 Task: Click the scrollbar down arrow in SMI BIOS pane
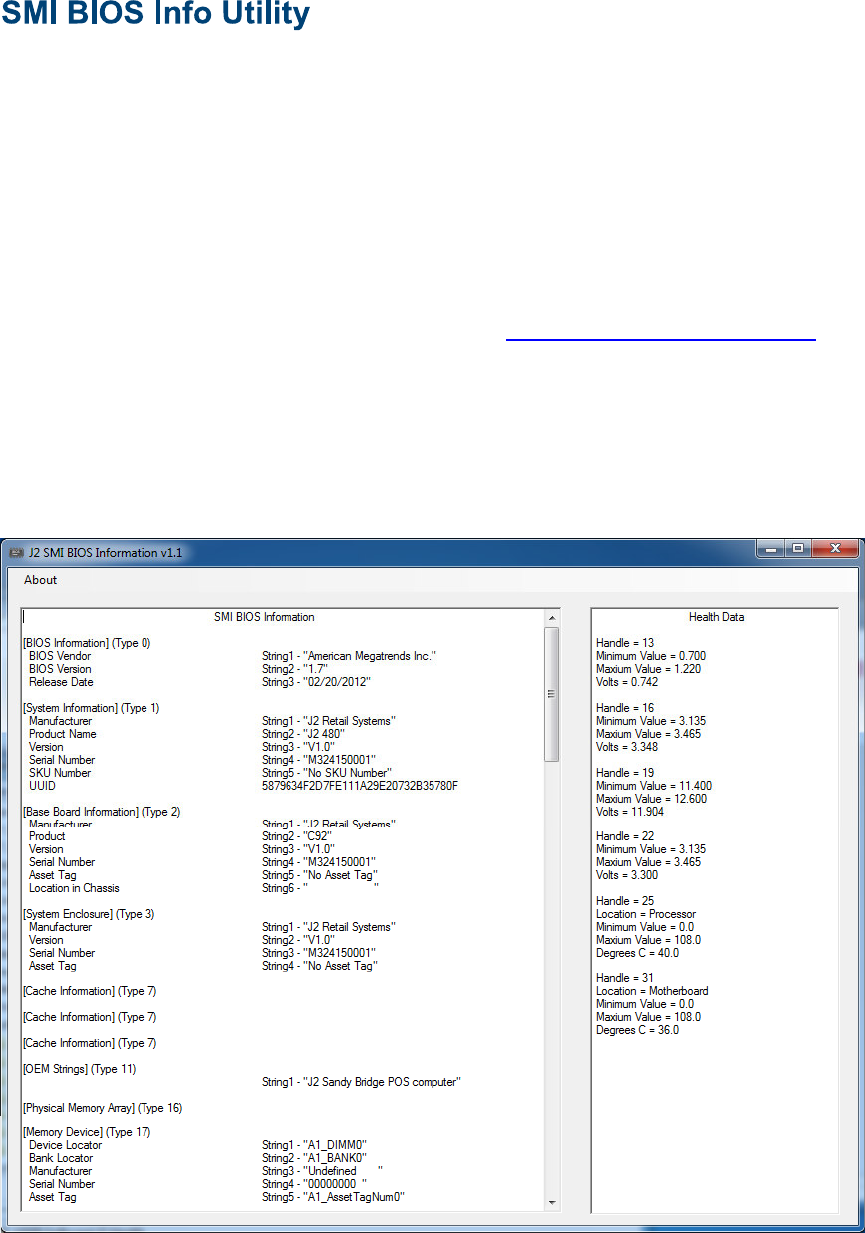552,1203
